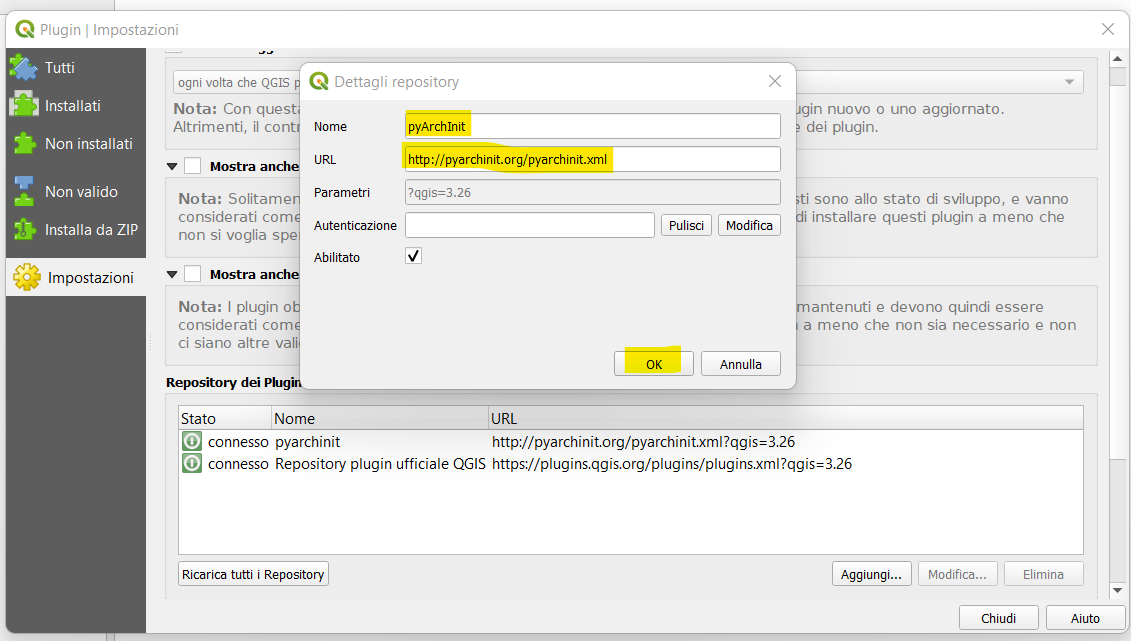Click the Parametri field
This screenshot has height=641, width=1131.
coord(592,193)
